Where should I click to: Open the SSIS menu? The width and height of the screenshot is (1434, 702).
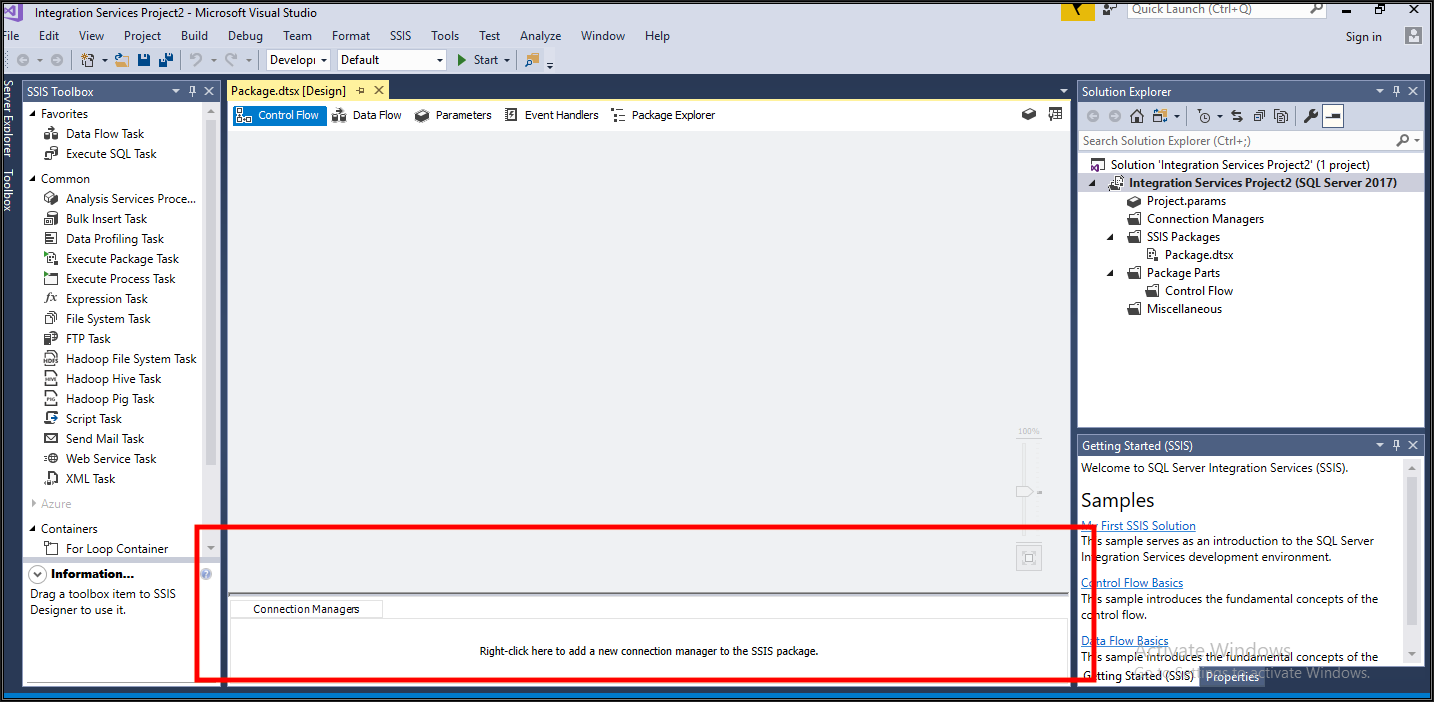(400, 36)
